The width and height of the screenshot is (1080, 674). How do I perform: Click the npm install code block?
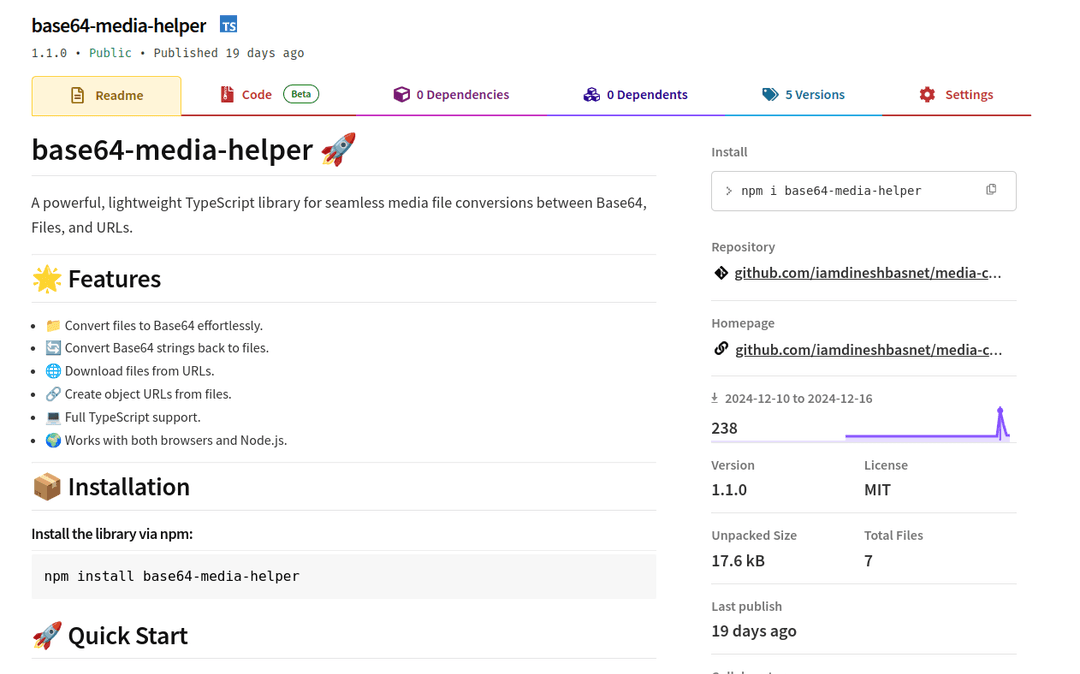[343, 576]
